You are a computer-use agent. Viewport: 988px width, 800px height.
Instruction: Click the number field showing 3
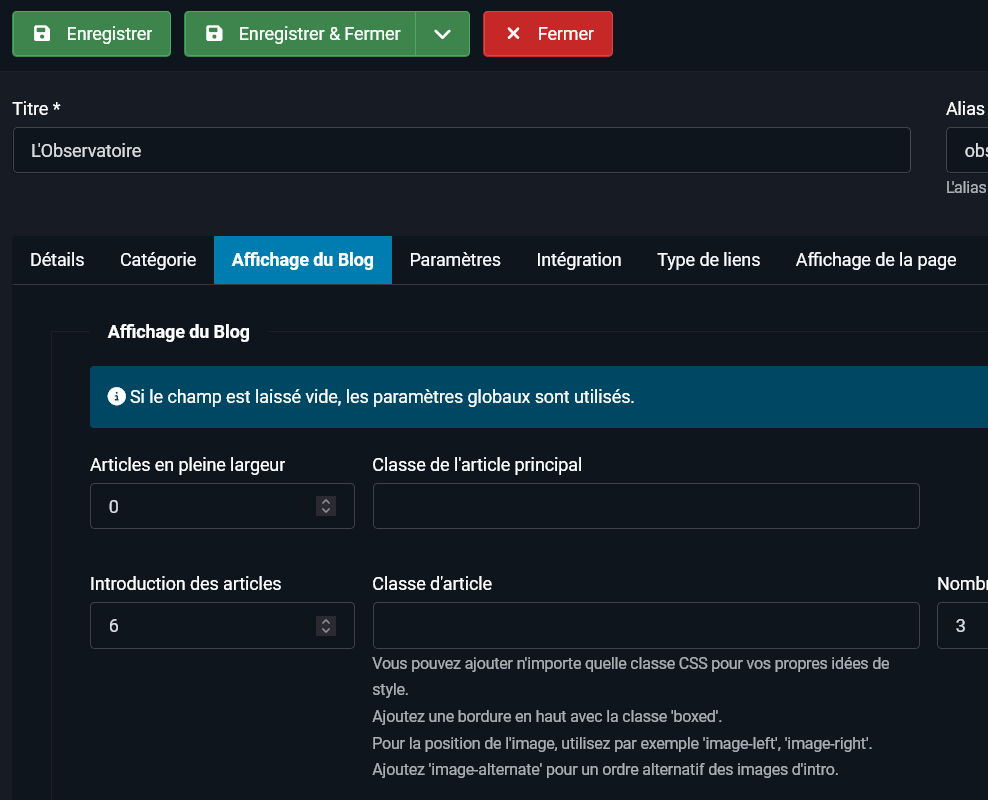tap(964, 625)
